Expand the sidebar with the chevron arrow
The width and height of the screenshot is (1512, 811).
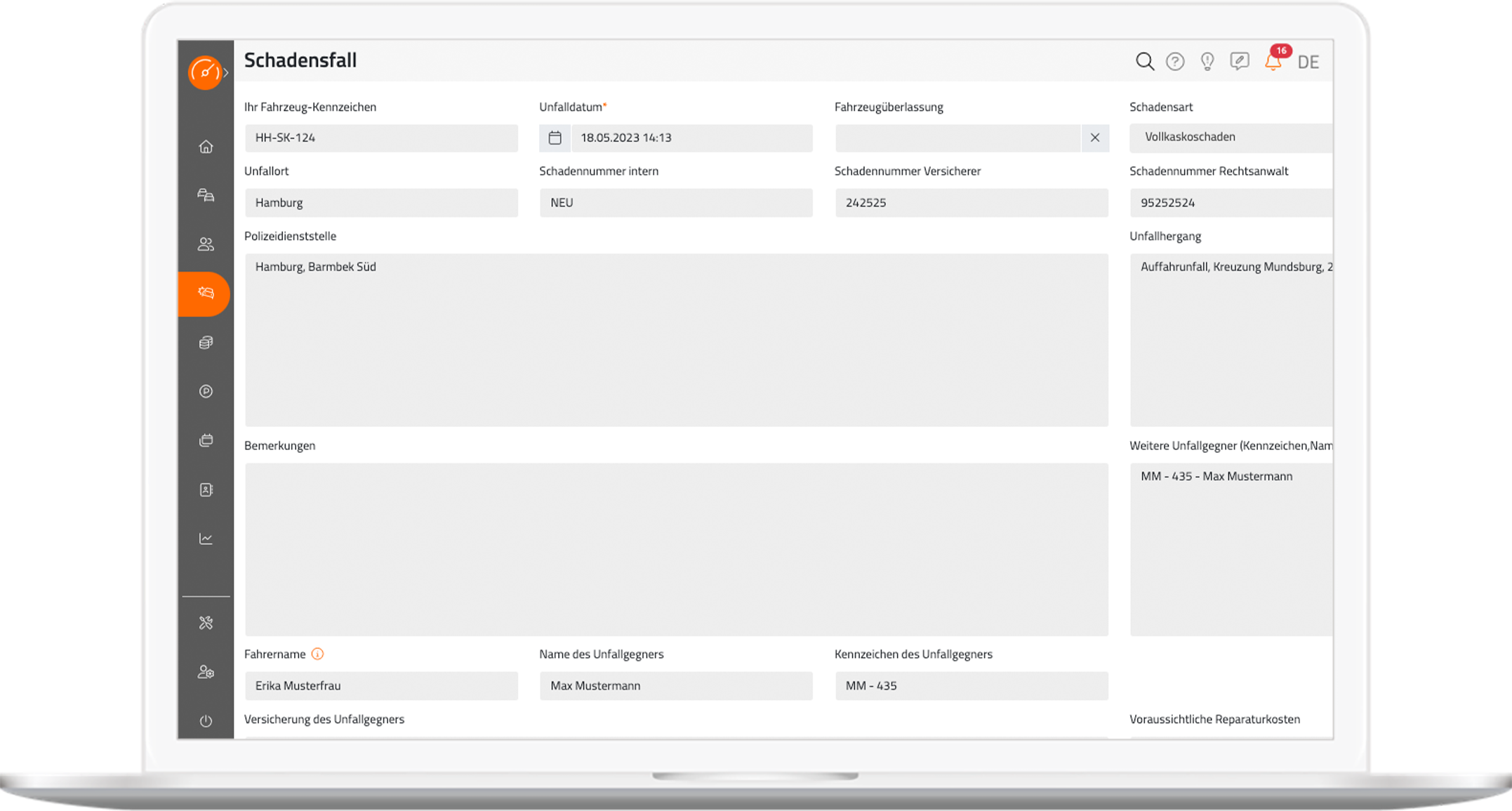pos(226,72)
